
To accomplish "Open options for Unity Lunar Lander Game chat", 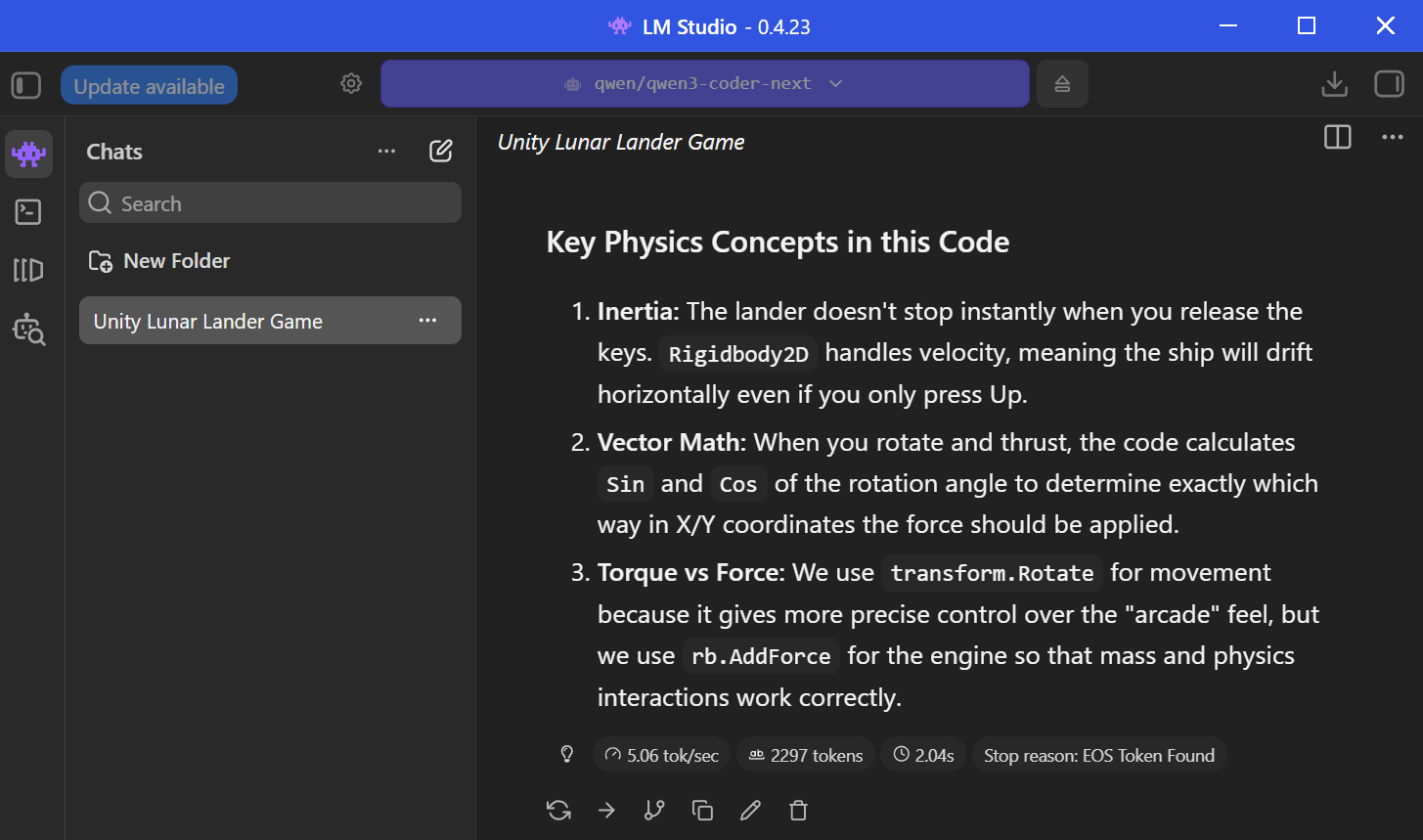I will 427,321.
